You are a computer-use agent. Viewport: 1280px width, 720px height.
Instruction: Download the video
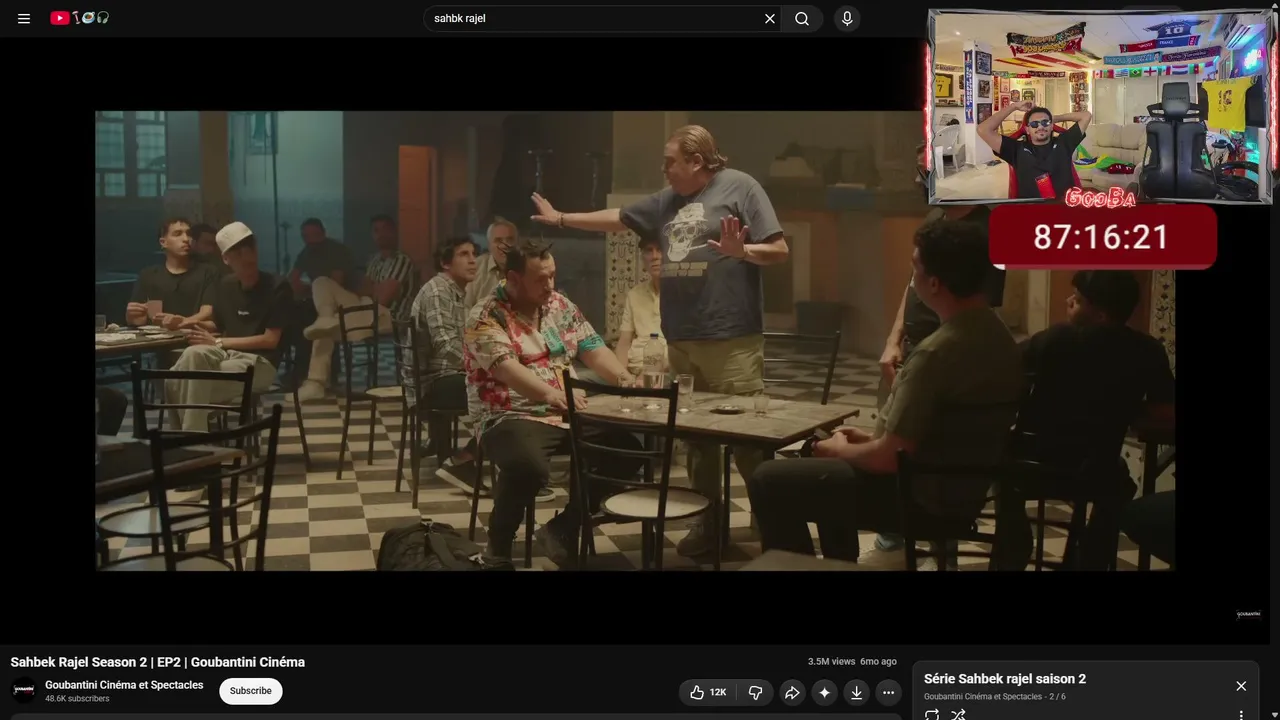coord(856,692)
